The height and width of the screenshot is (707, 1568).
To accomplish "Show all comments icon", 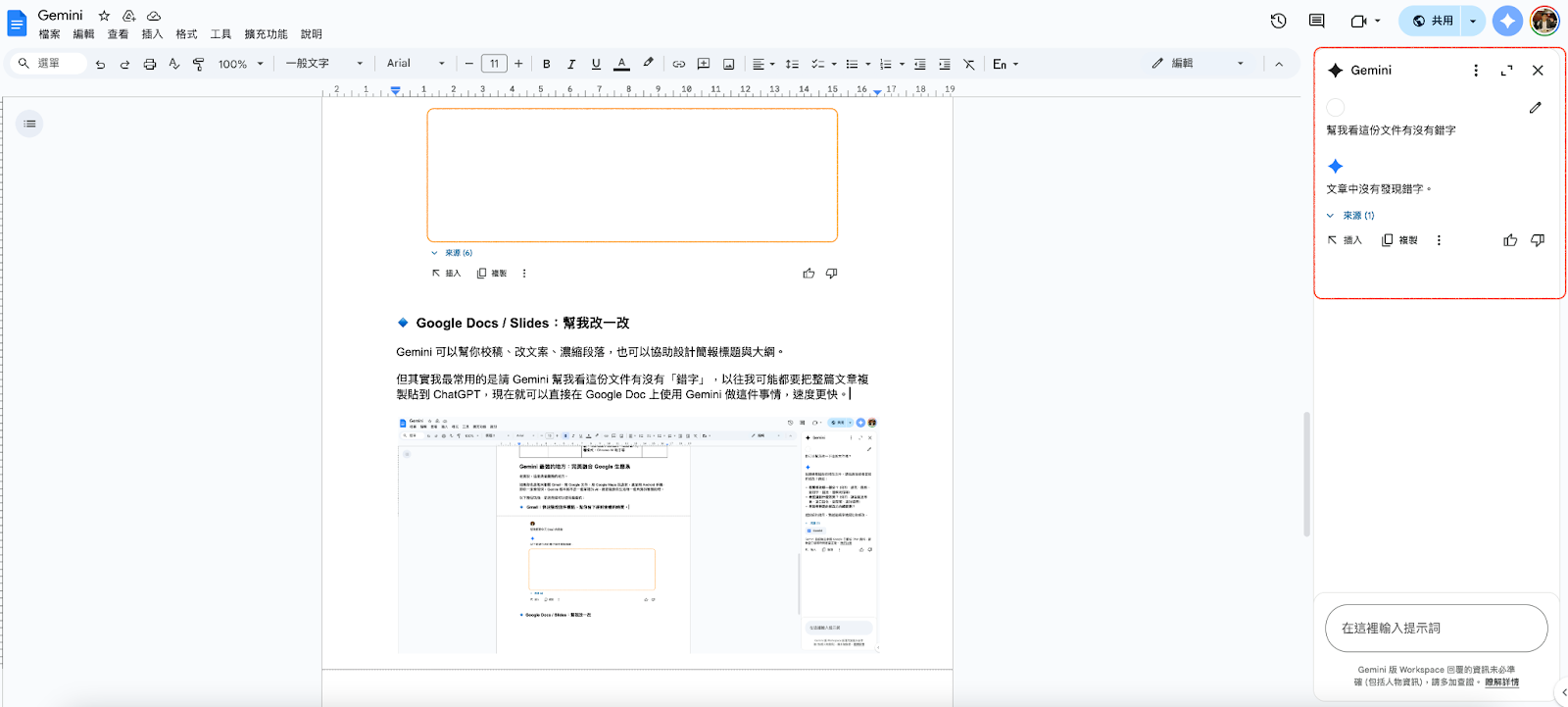I will 1316,21.
